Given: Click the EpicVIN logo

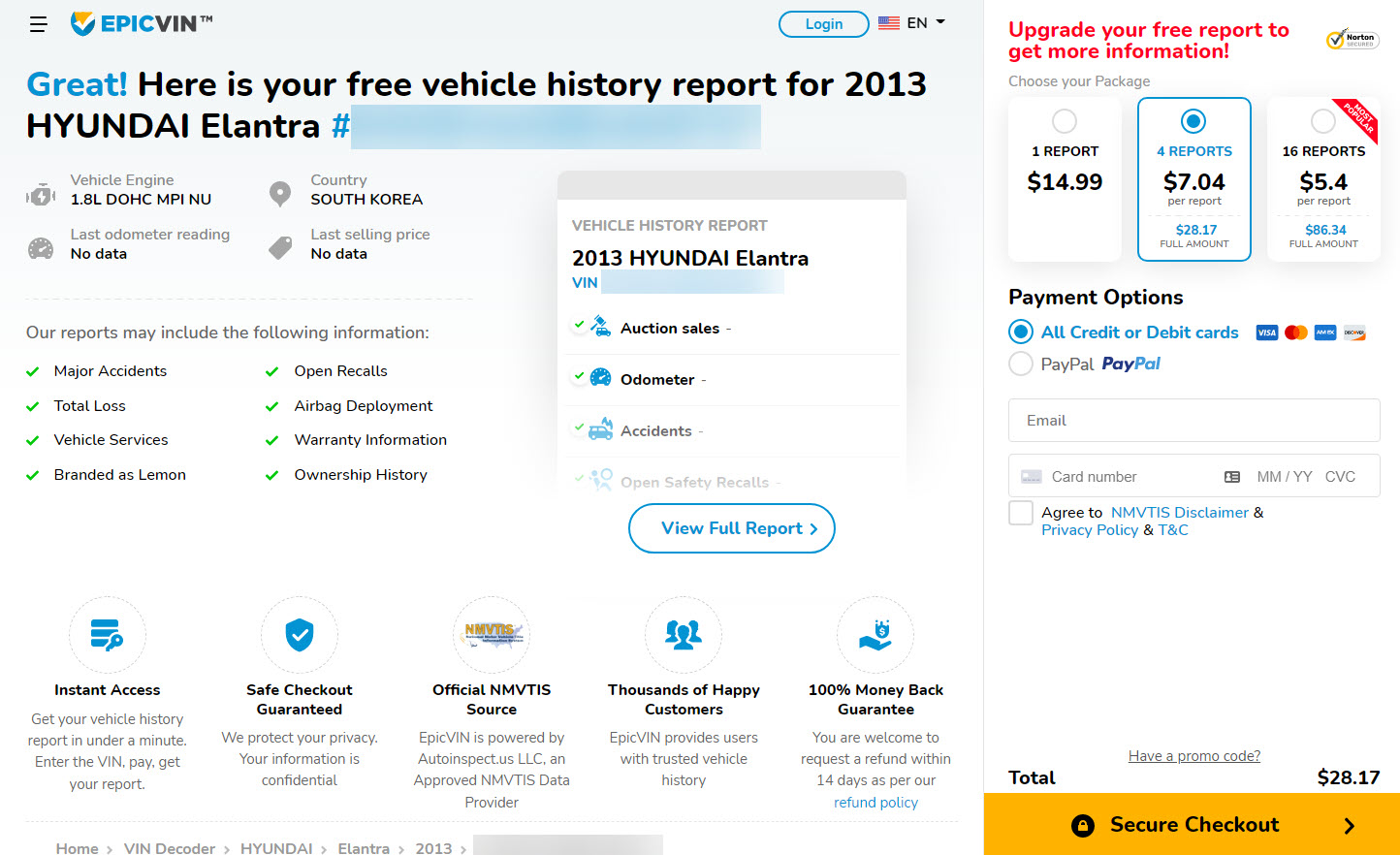Looking at the screenshot, I should [x=142, y=23].
